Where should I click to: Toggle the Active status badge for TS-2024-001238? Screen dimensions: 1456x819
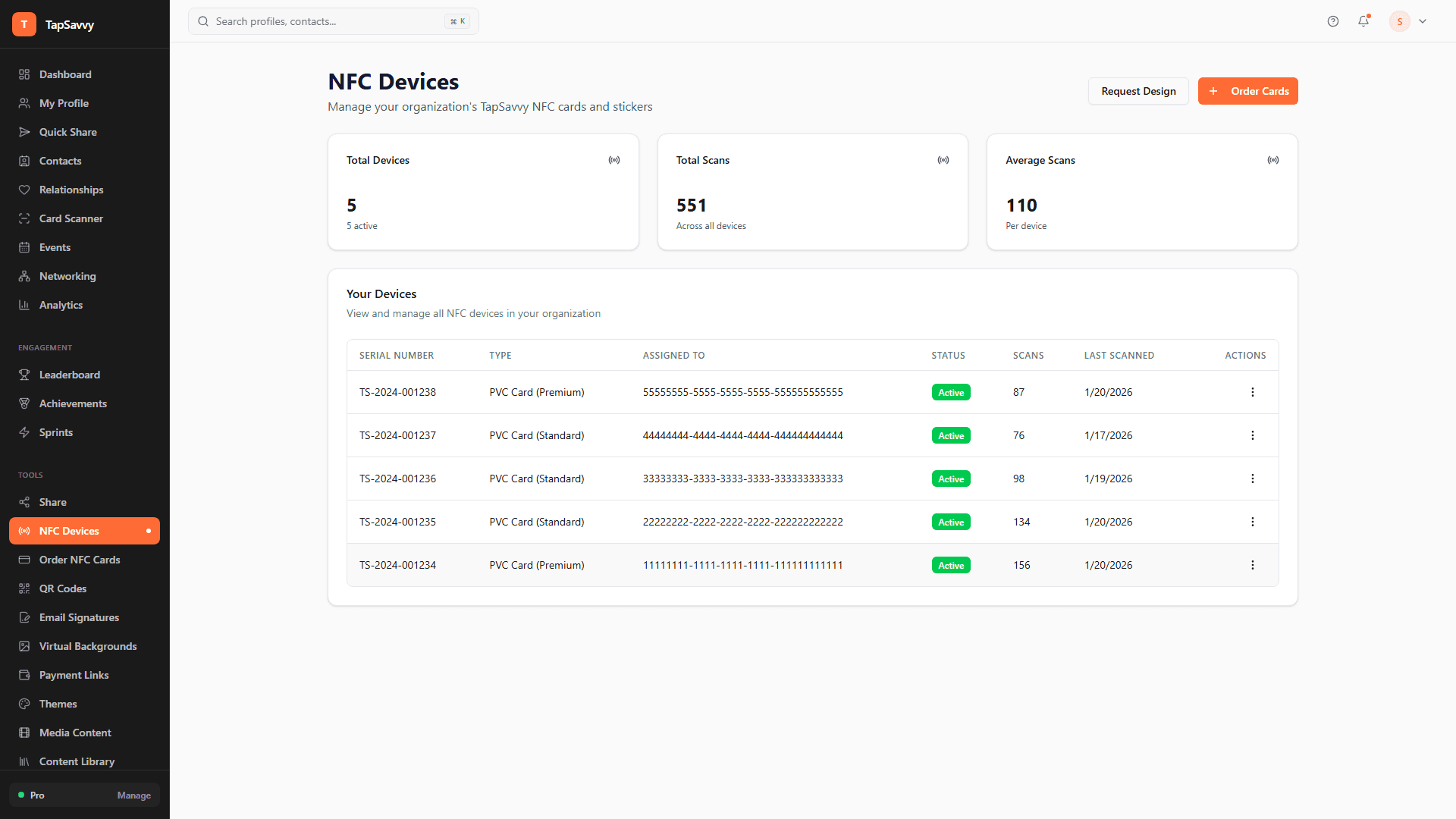coord(951,392)
